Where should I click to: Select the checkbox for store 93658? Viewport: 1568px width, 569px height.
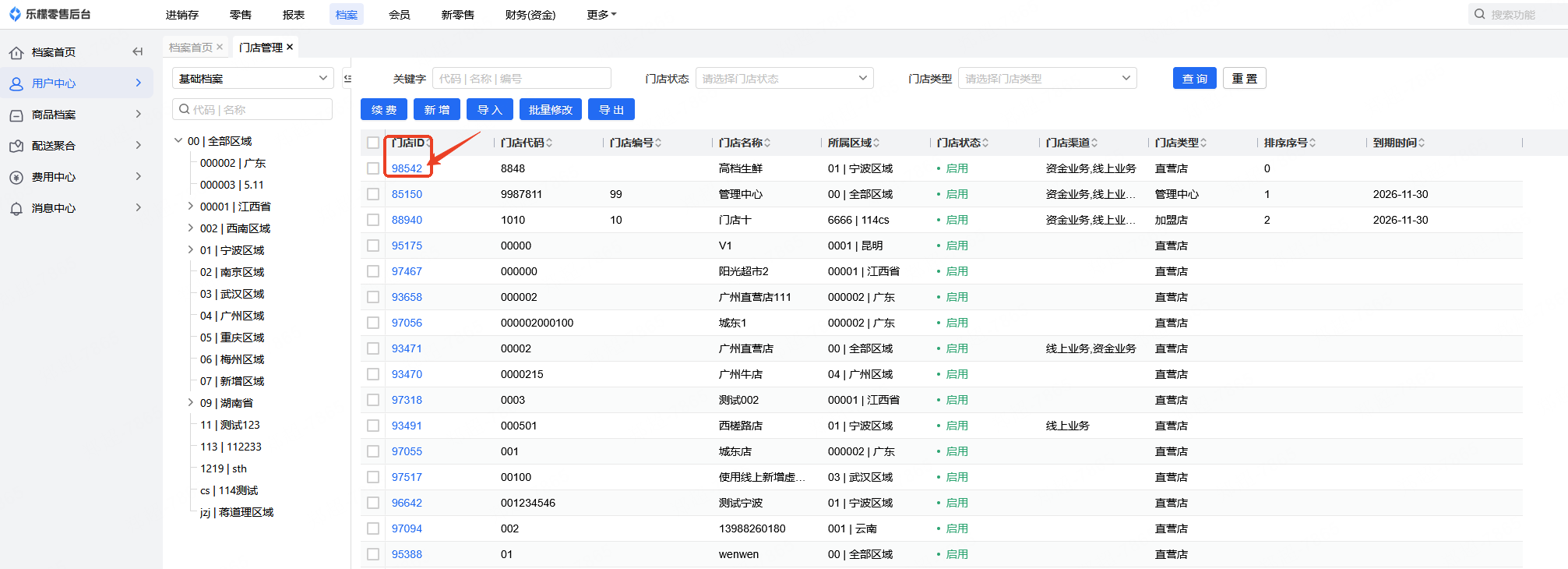(x=373, y=297)
